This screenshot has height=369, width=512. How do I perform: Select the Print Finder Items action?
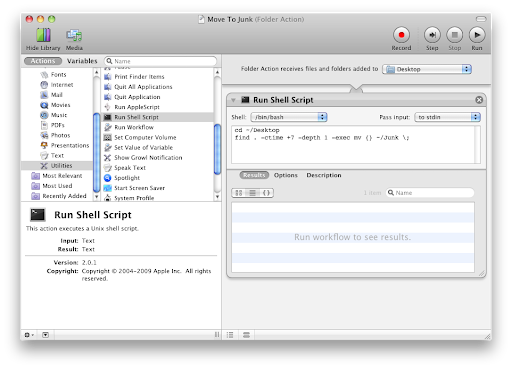coord(139,77)
